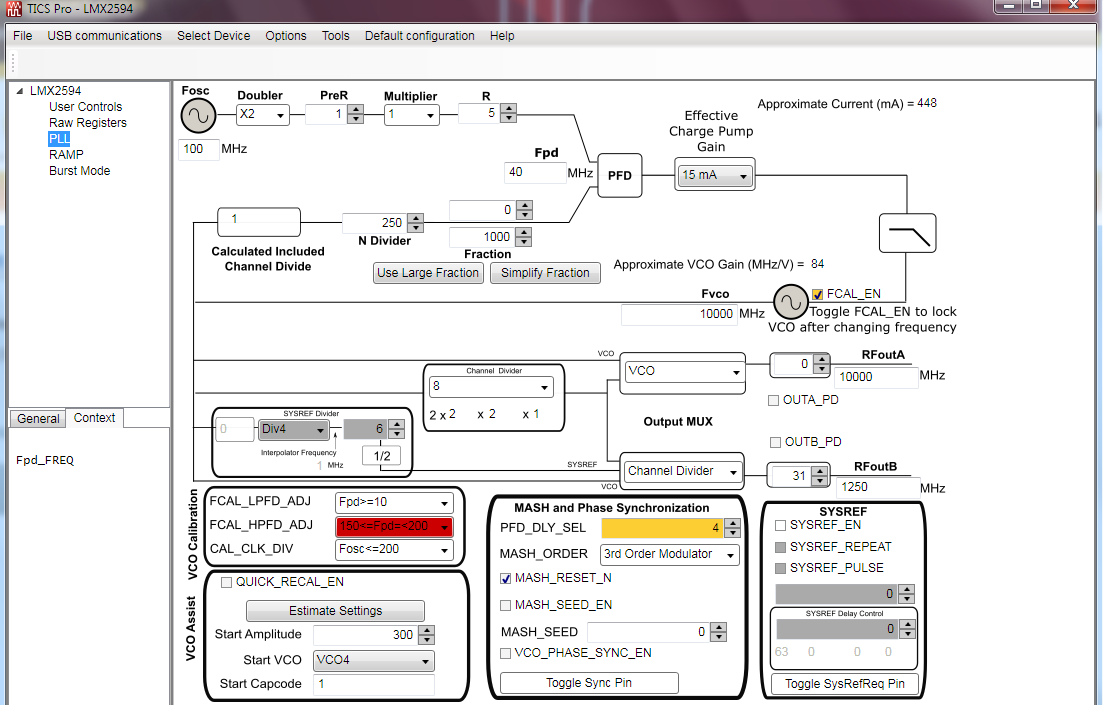Click Toggle SysRefReq Pin button
This screenshot has height=705, width=1103.
pyautogui.click(x=845, y=684)
